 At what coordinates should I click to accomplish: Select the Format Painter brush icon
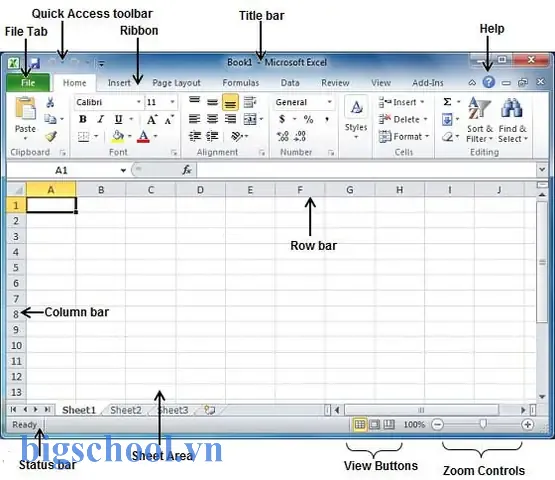point(51,136)
